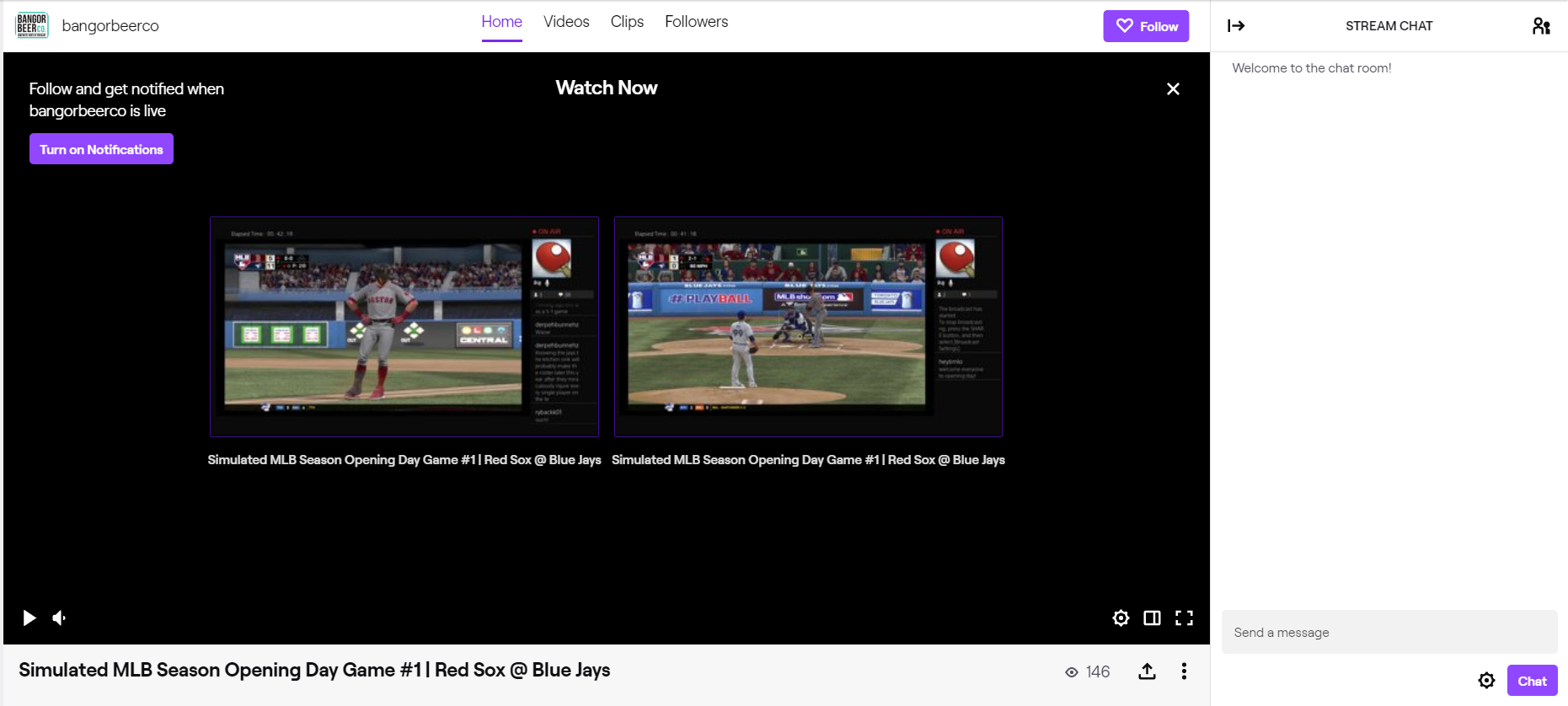
Task: Open the left Red Sox video thumbnail
Action: (x=404, y=327)
